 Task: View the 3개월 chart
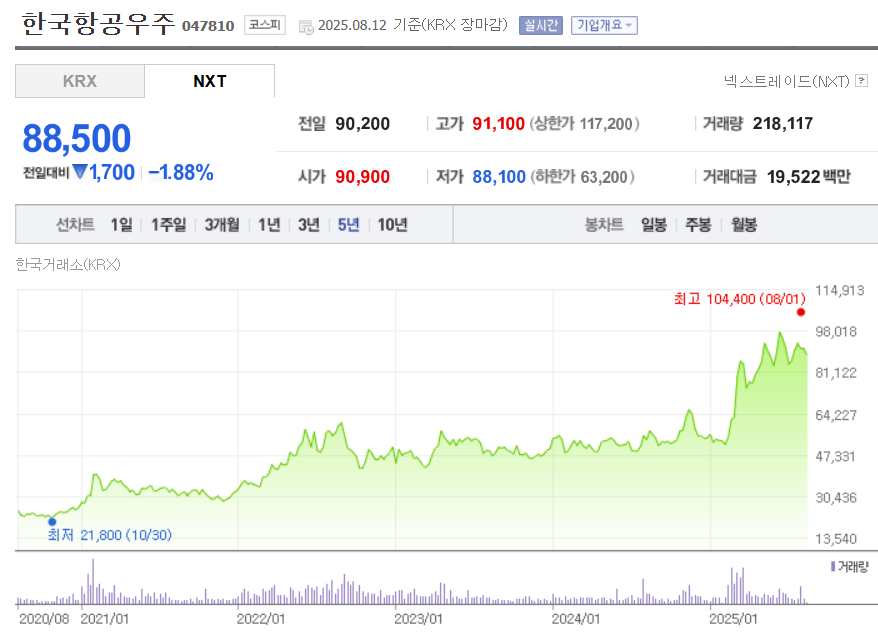pyautogui.click(x=222, y=224)
